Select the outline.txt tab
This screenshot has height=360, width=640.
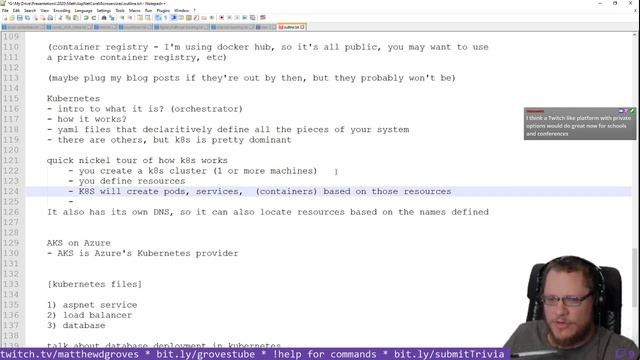(291, 27)
